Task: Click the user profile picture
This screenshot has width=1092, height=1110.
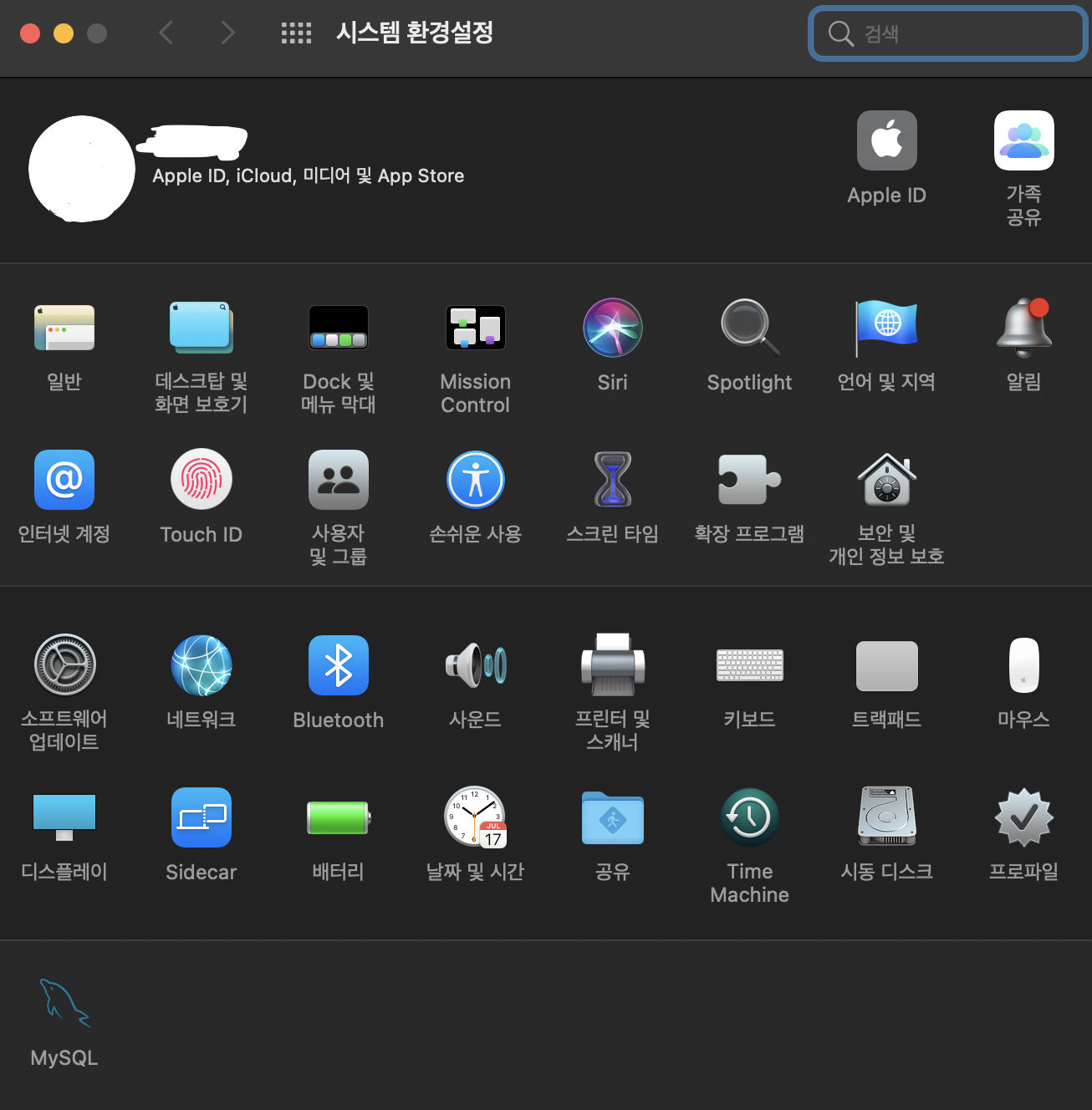Action: click(82, 169)
